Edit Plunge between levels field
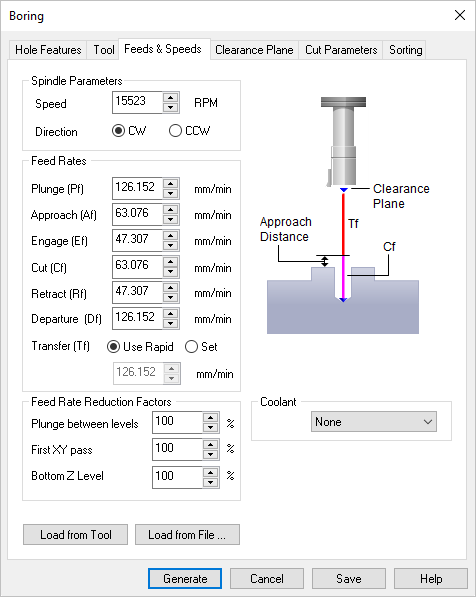 177,422
